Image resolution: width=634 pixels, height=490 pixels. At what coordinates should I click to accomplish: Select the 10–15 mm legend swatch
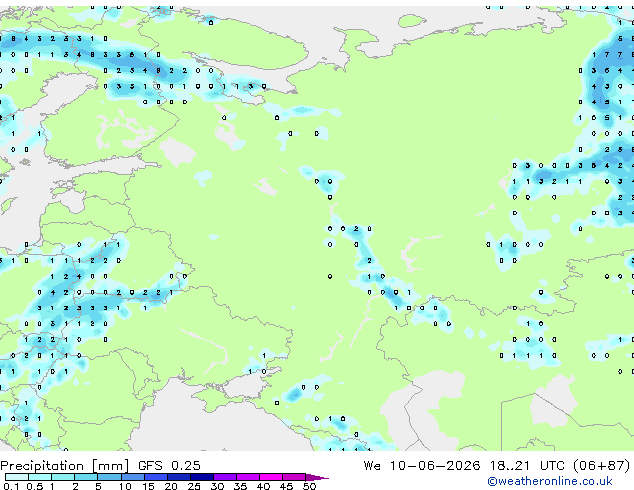point(133,477)
